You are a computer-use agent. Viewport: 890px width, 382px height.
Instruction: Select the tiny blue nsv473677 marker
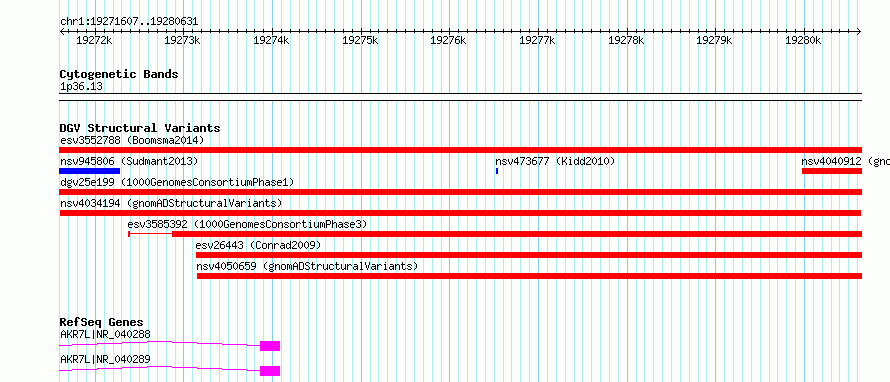pos(497,171)
